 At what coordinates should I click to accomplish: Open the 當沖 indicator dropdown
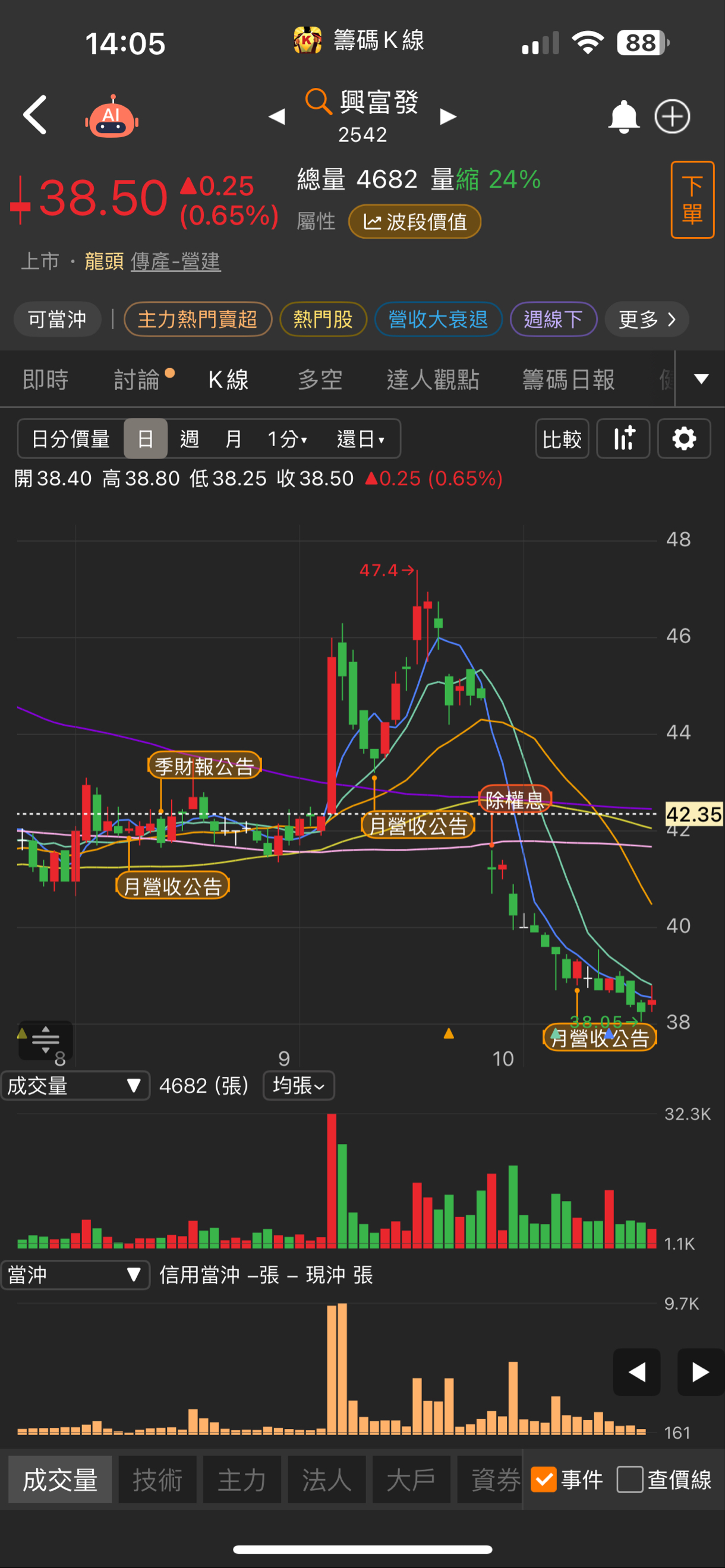(x=75, y=1275)
